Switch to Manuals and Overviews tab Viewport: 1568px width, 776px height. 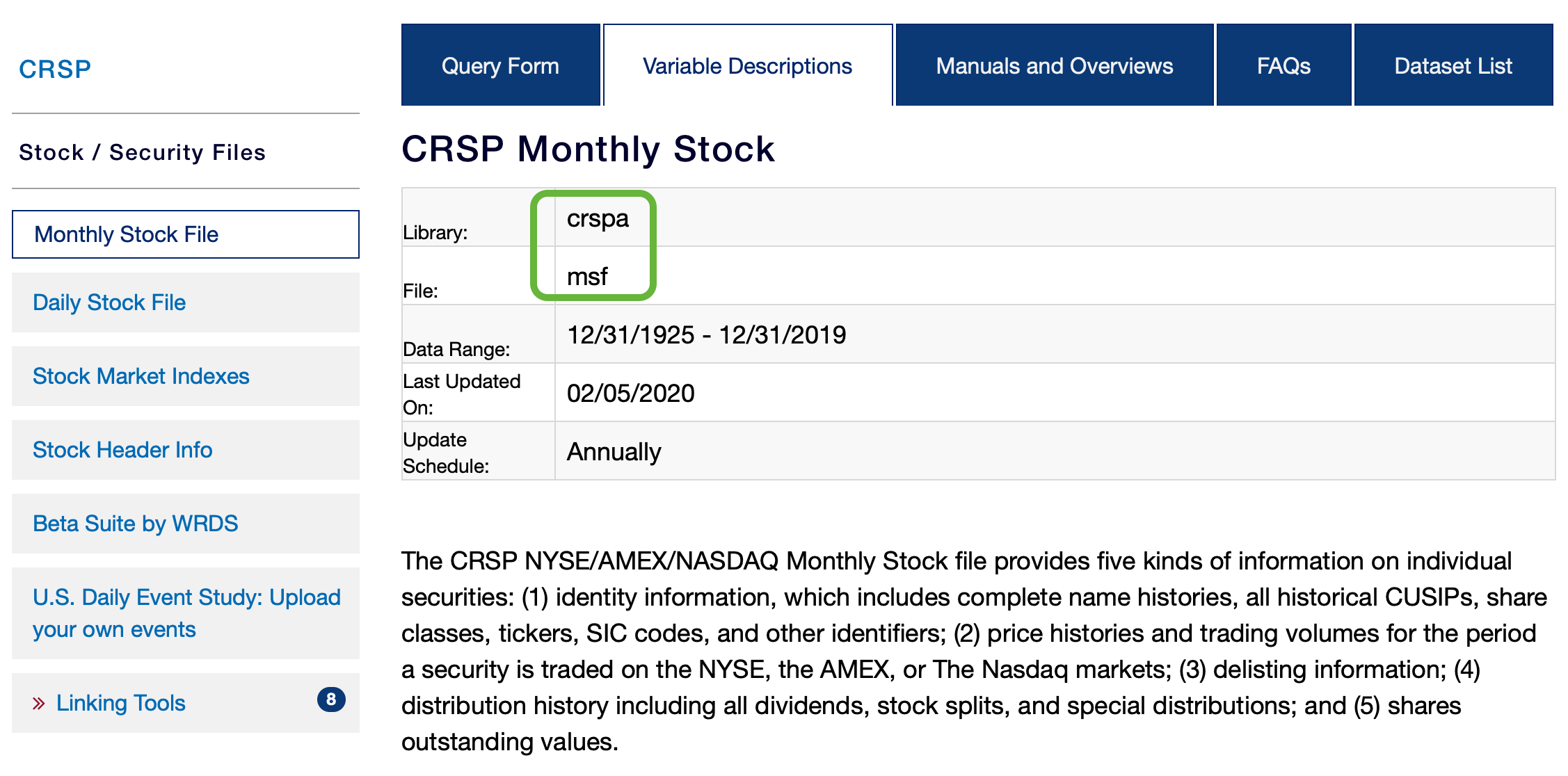click(1054, 65)
